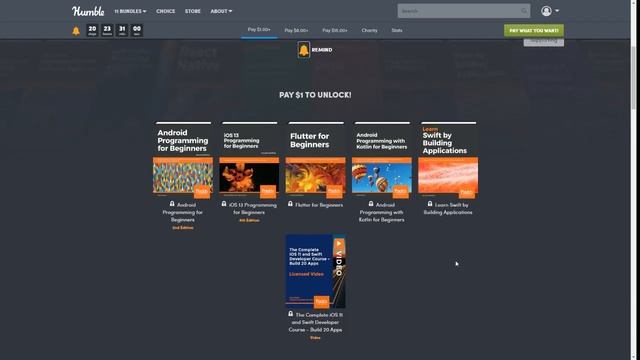Expand the About dropdown menu
Image resolution: width=640 pixels, height=360 pixels.
pos(221,11)
